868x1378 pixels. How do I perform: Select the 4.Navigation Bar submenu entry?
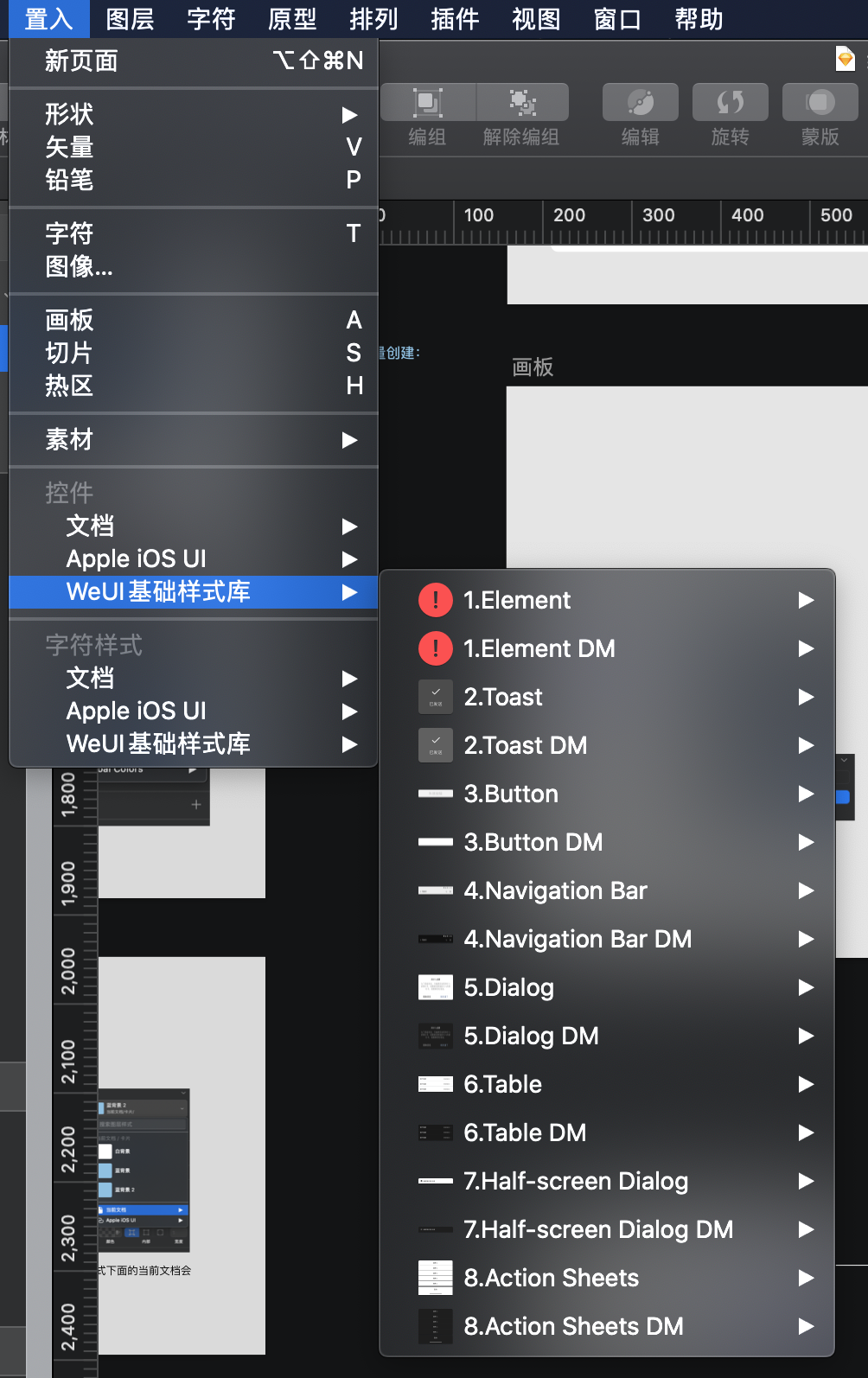[607, 890]
